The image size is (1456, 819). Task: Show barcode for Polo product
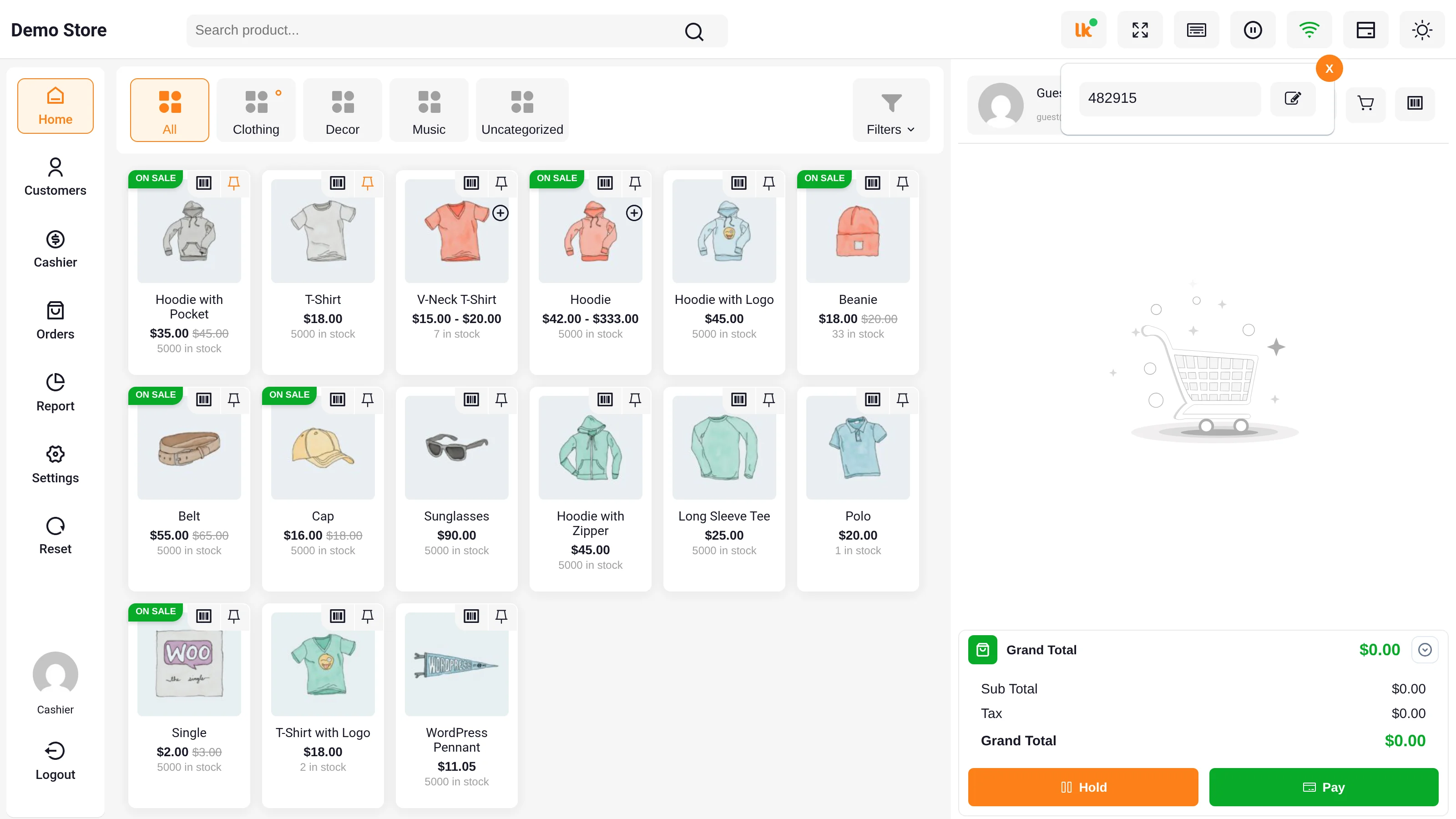coord(873,400)
